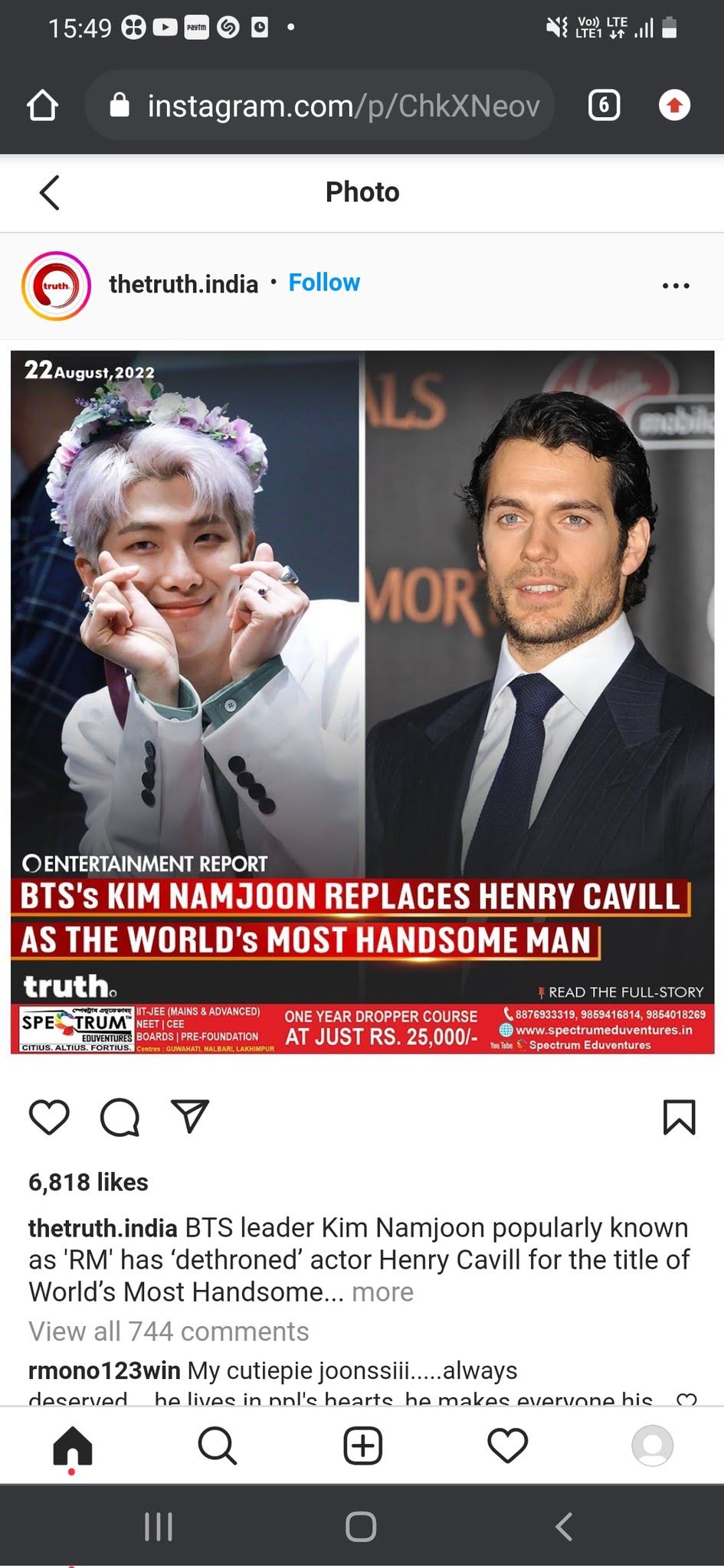Like rmono123win's comment with small heart

tap(686, 1400)
